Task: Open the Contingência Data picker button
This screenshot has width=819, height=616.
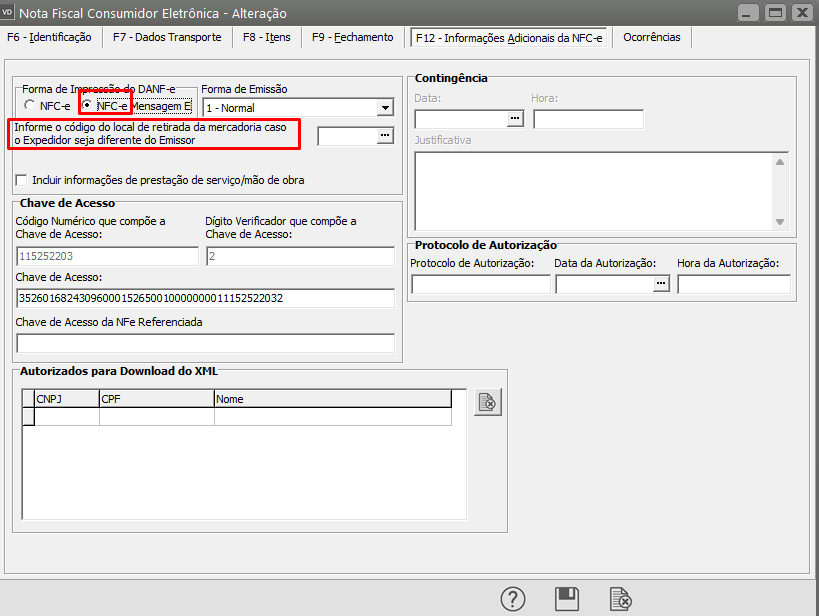Action: (515, 119)
